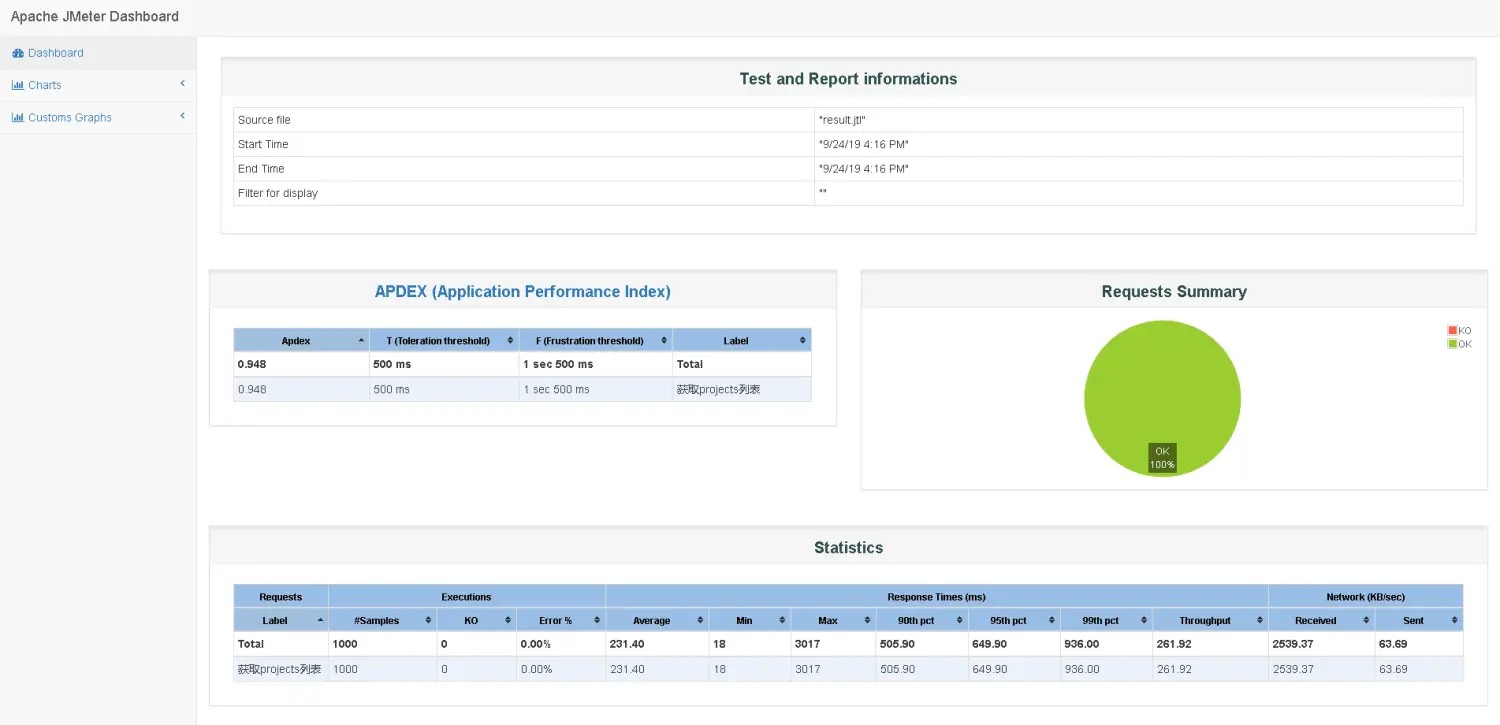Expand the Charts menu chevron
Viewport: 1500px width, 725px height.
point(182,84)
